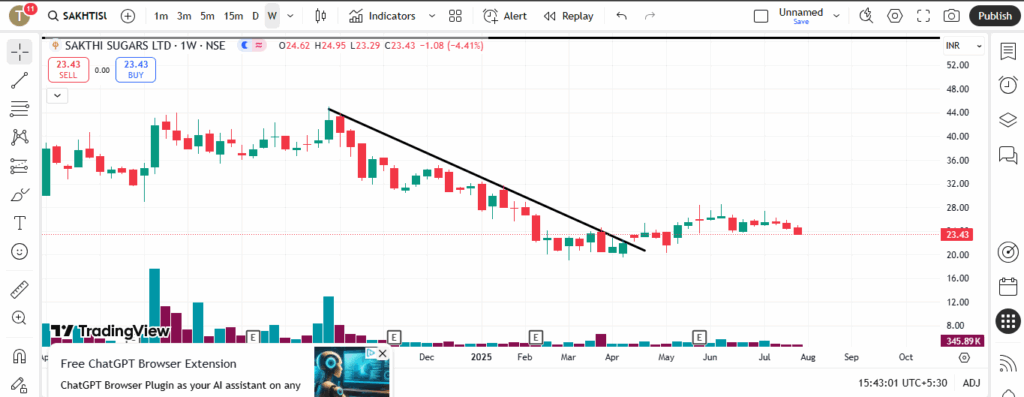Open the layout setup square icon
The height and width of the screenshot is (397, 1024).
(x=761, y=16)
